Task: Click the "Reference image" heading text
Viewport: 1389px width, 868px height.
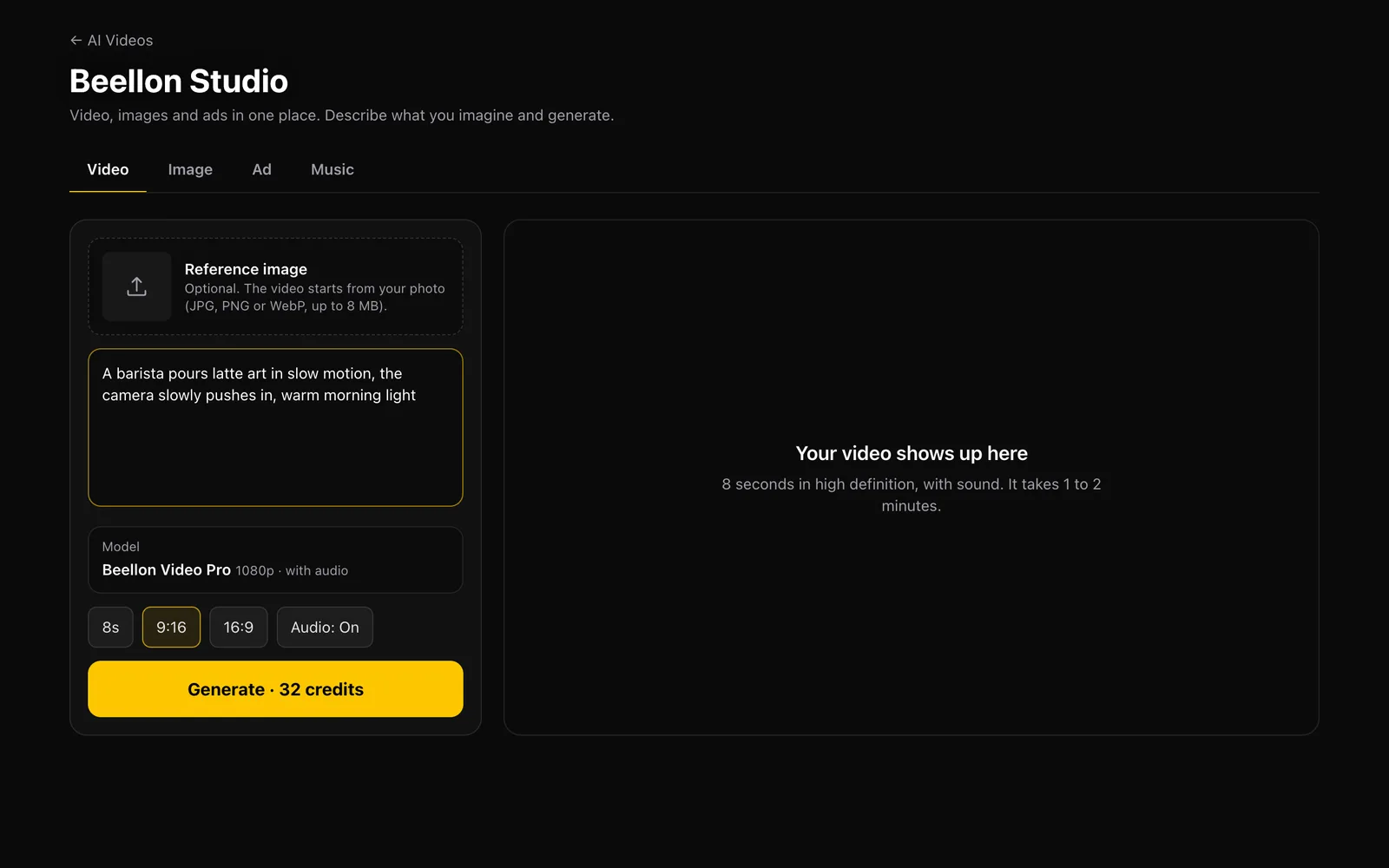Action: coord(246,269)
